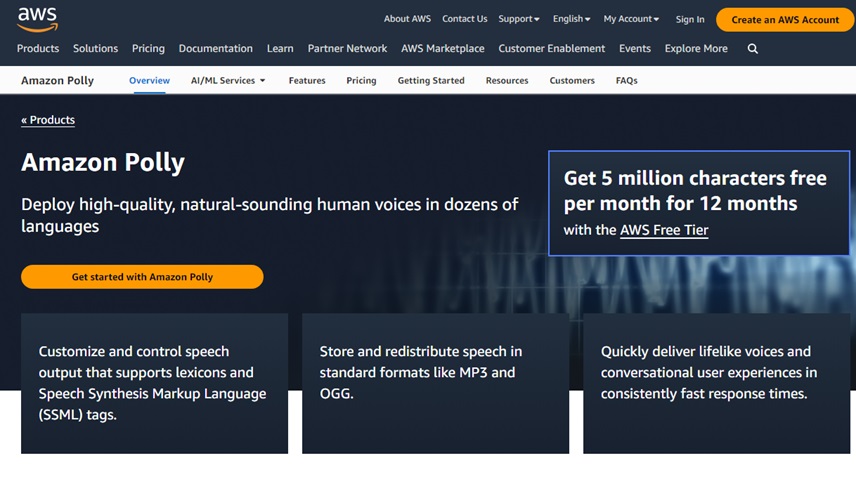Image resolution: width=856 pixels, height=477 pixels.
Task: Expand My Account dropdown
Action: (x=631, y=19)
